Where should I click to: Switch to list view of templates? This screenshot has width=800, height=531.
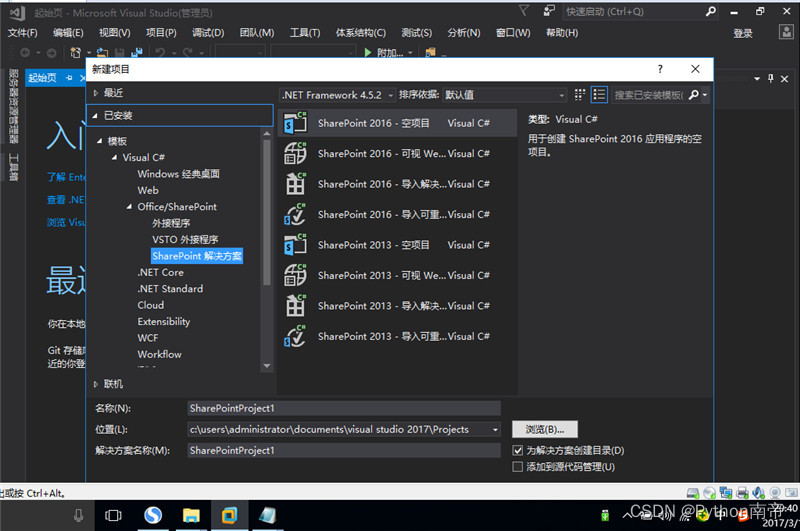(x=599, y=95)
